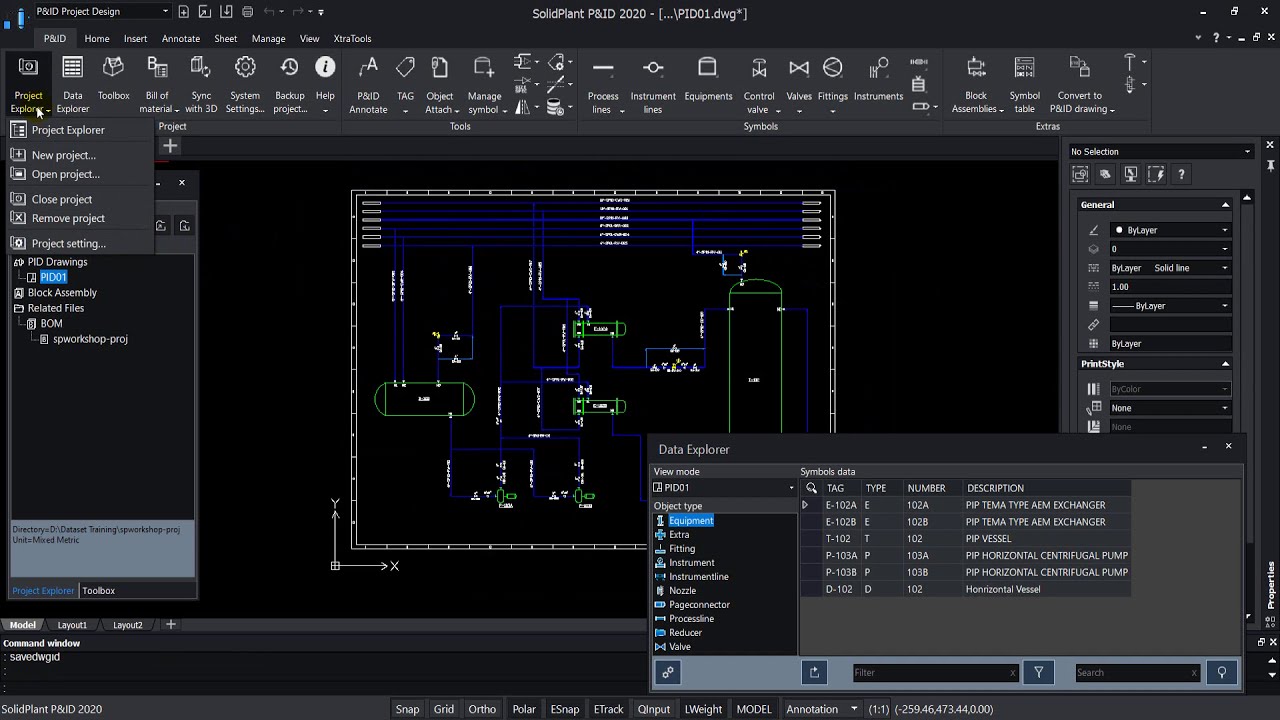The height and width of the screenshot is (720, 1280).
Task: Select the TAG tool
Action: click(x=405, y=83)
